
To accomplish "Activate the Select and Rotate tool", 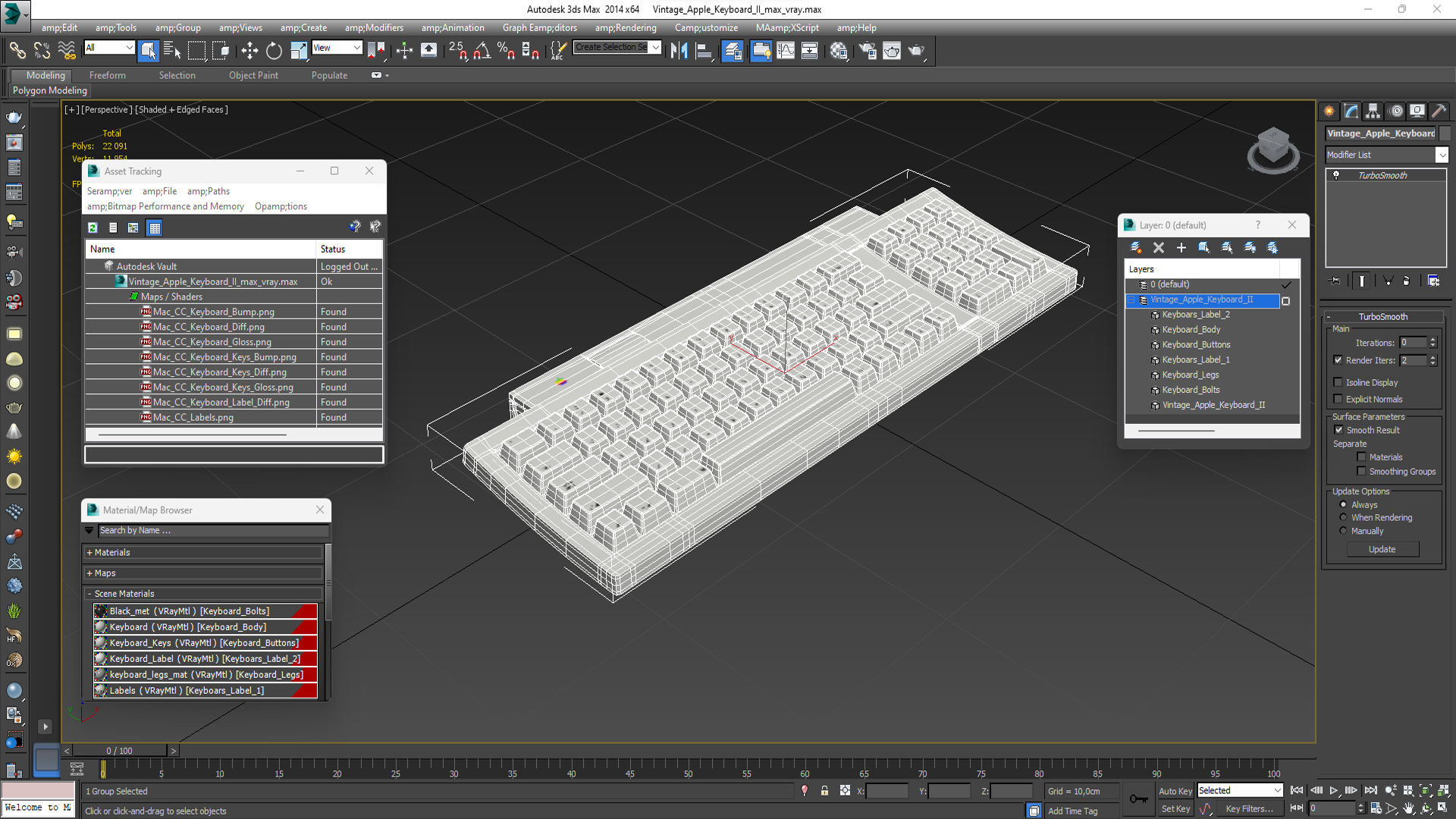I will [x=274, y=51].
